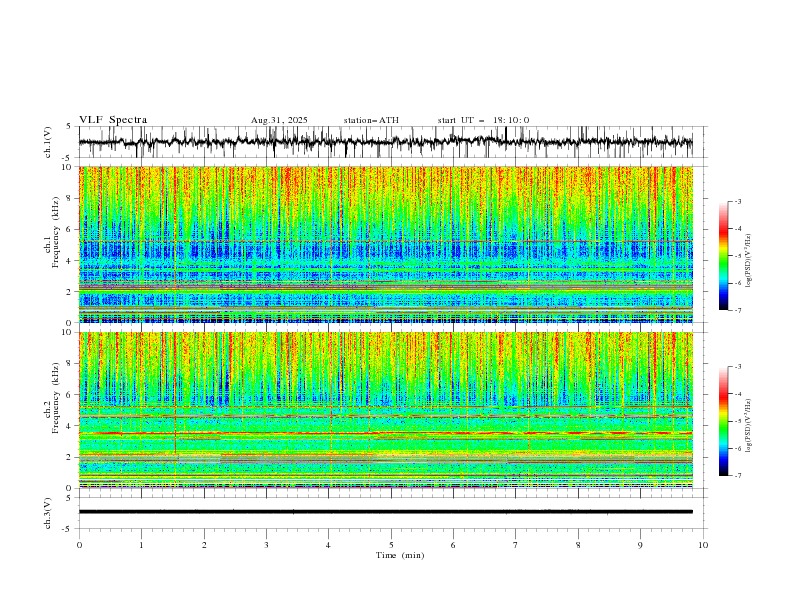Click the ch.1 black waveform trace
Image resolution: width=792 pixels, height=612 pixels.
pyautogui.click(x=386, y=142)
